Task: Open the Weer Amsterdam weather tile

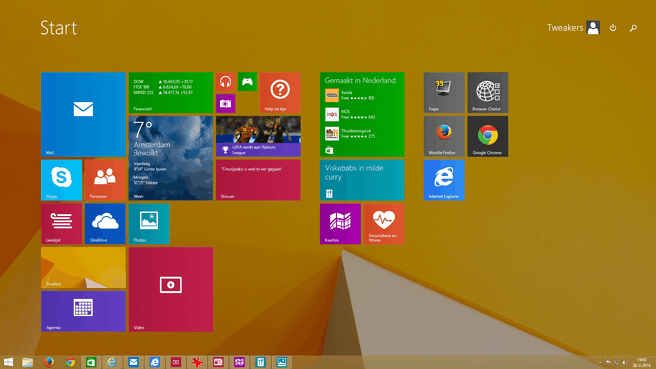Action: pos(171,158)
